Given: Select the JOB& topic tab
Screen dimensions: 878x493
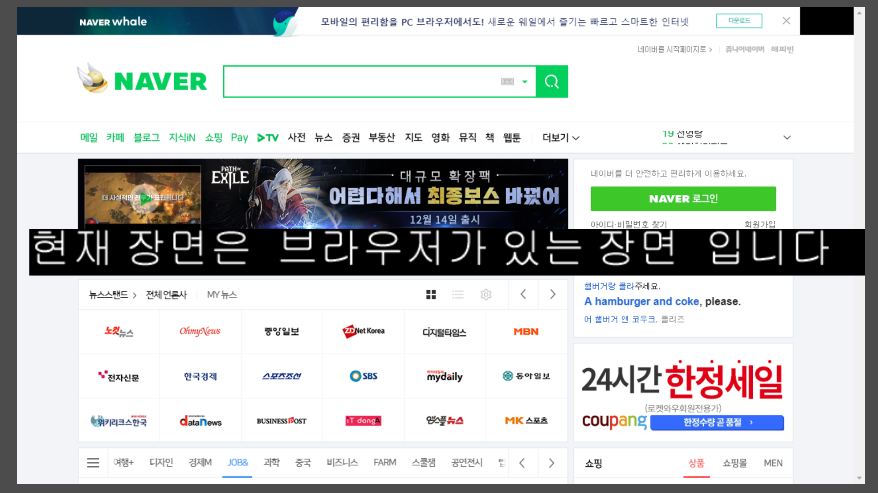Looking at the screenshot, I should (x=237, y=463).
